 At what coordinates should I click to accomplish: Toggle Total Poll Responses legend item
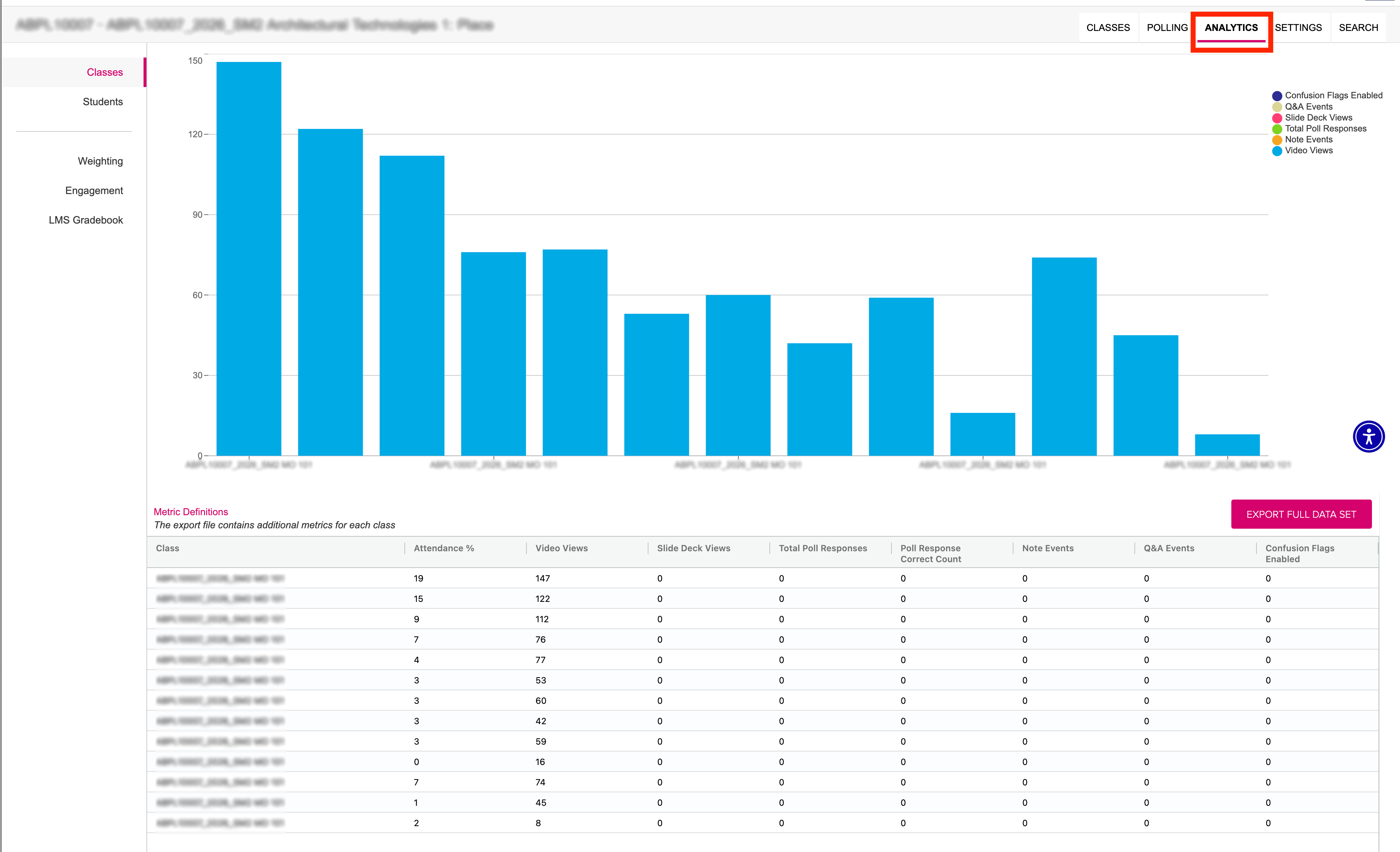coord(1319,129)
